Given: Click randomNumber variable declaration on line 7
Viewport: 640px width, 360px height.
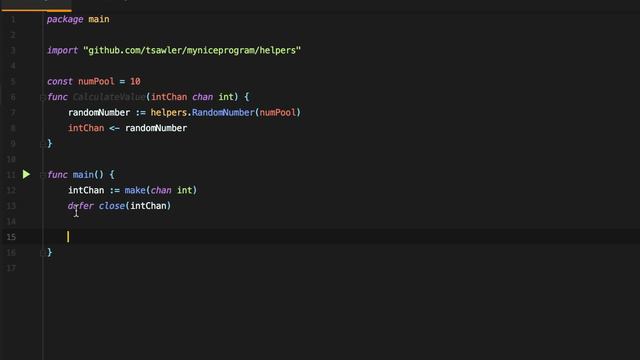Looking at the screenshot, I should [99, 112].
